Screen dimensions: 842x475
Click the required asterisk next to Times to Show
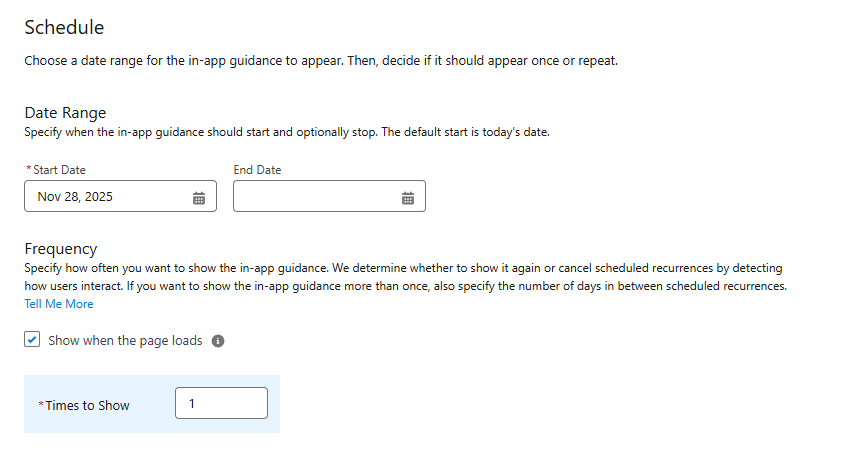coord(41,405)
